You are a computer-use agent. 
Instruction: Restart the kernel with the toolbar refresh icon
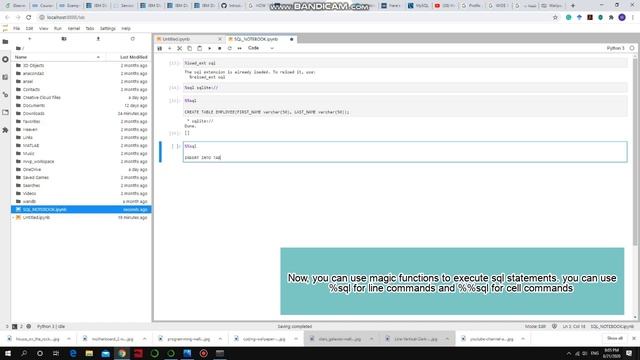(229, 48)
